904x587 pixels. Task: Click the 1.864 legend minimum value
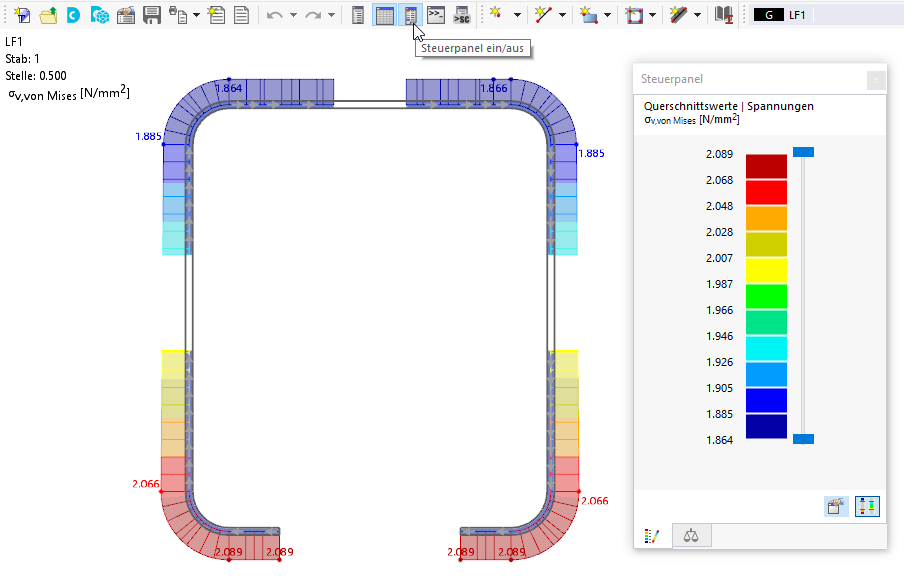point(719,440)
